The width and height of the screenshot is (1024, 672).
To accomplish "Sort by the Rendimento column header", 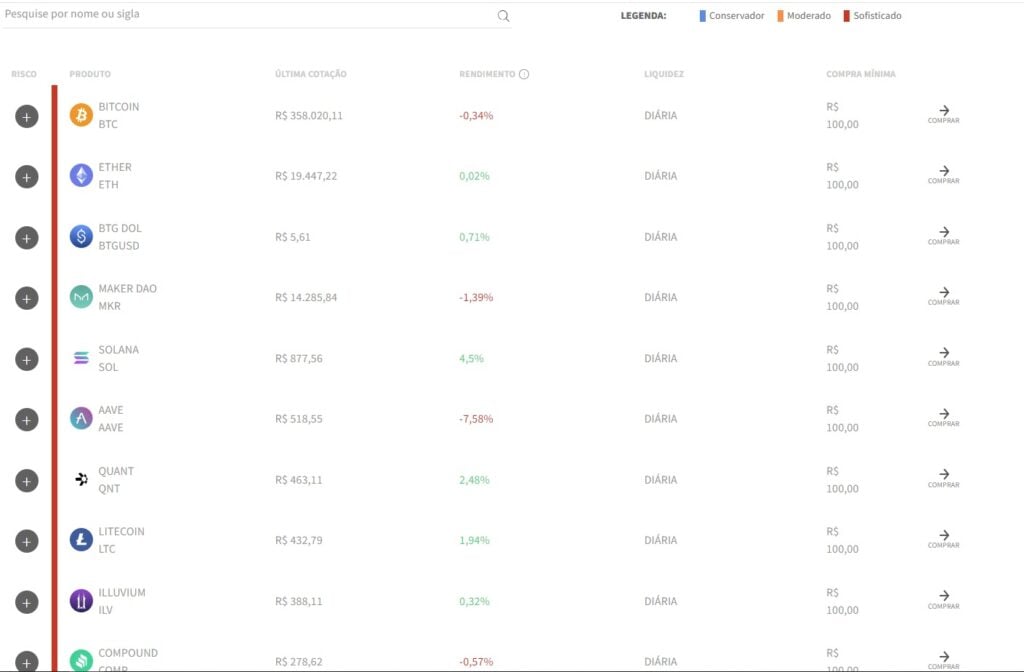I will coord(487,74).
